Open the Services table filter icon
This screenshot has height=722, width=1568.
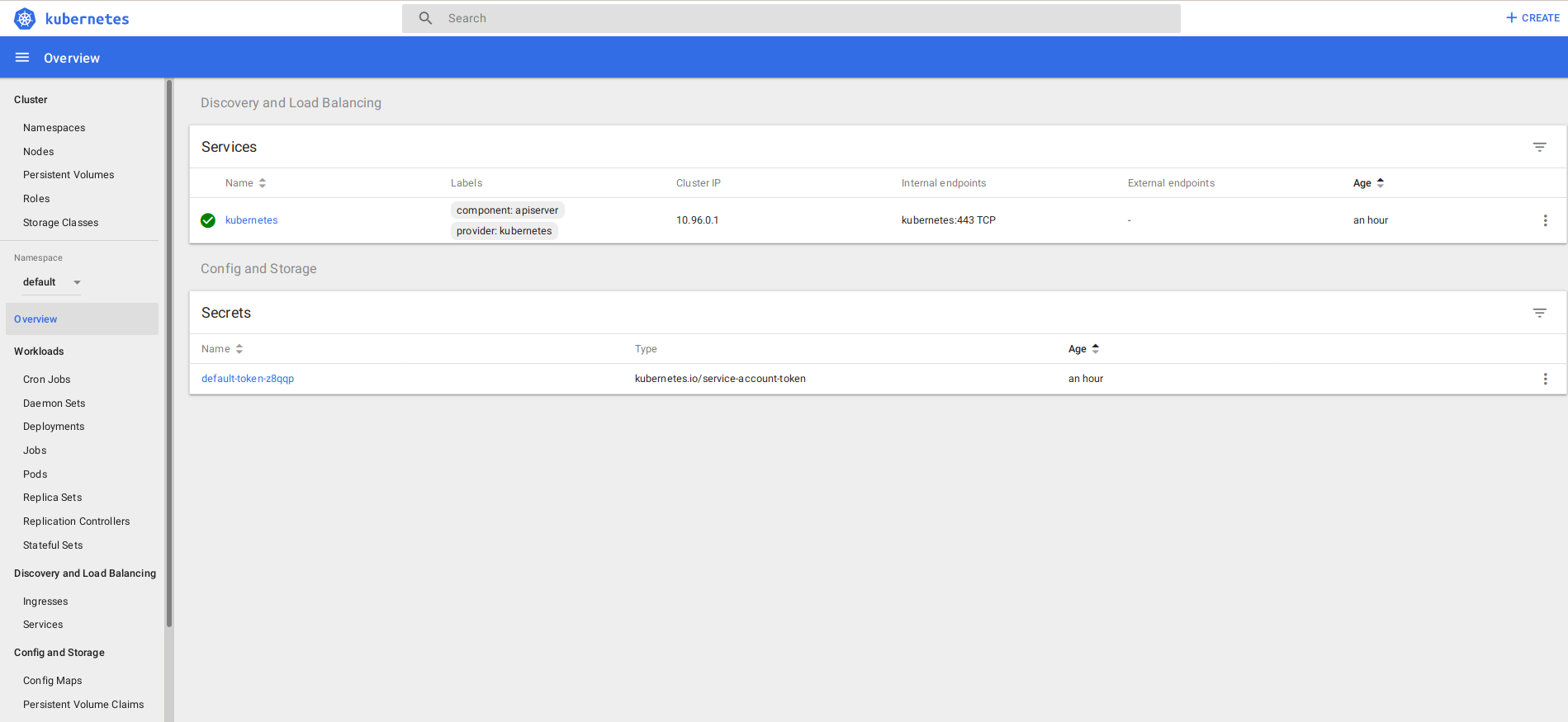(1539, 147)
